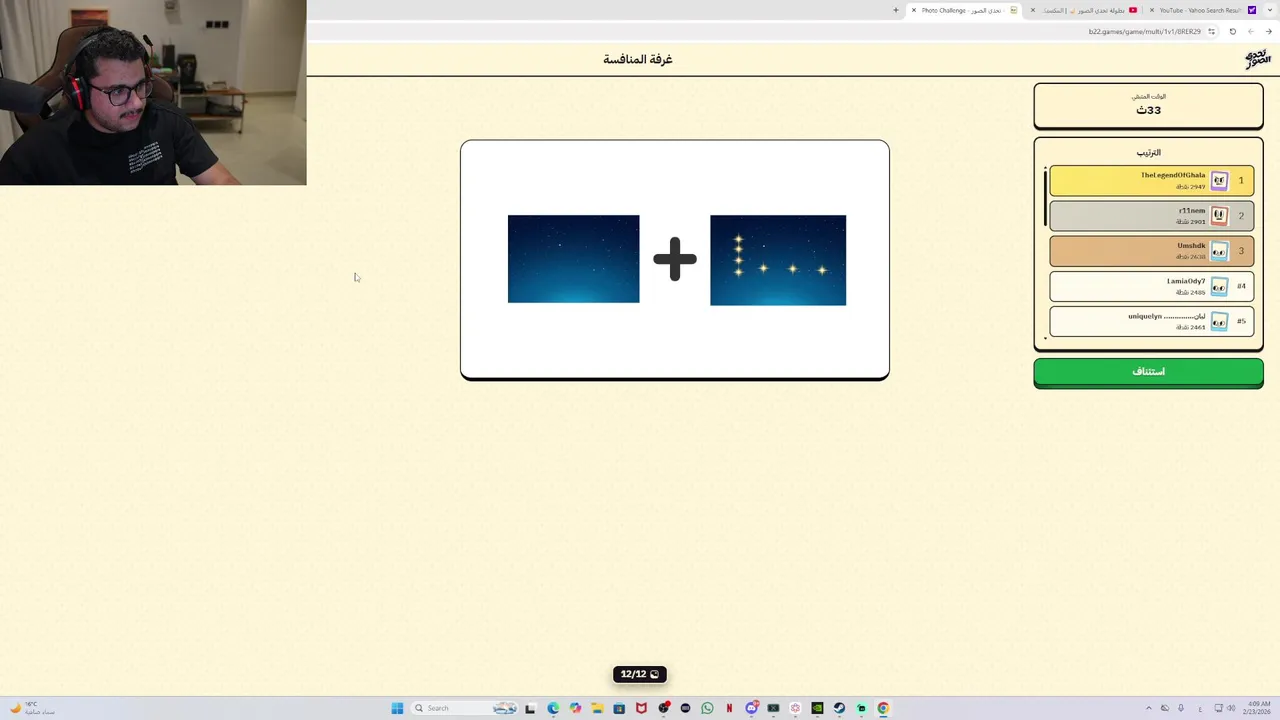
Task: Show hidden system tray icons
Action: (x=1148, y=708)
